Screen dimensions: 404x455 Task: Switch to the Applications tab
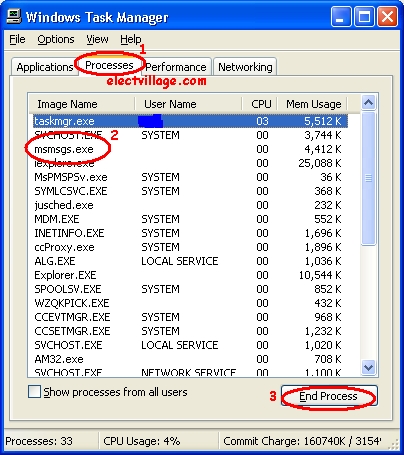pos(45,67)
